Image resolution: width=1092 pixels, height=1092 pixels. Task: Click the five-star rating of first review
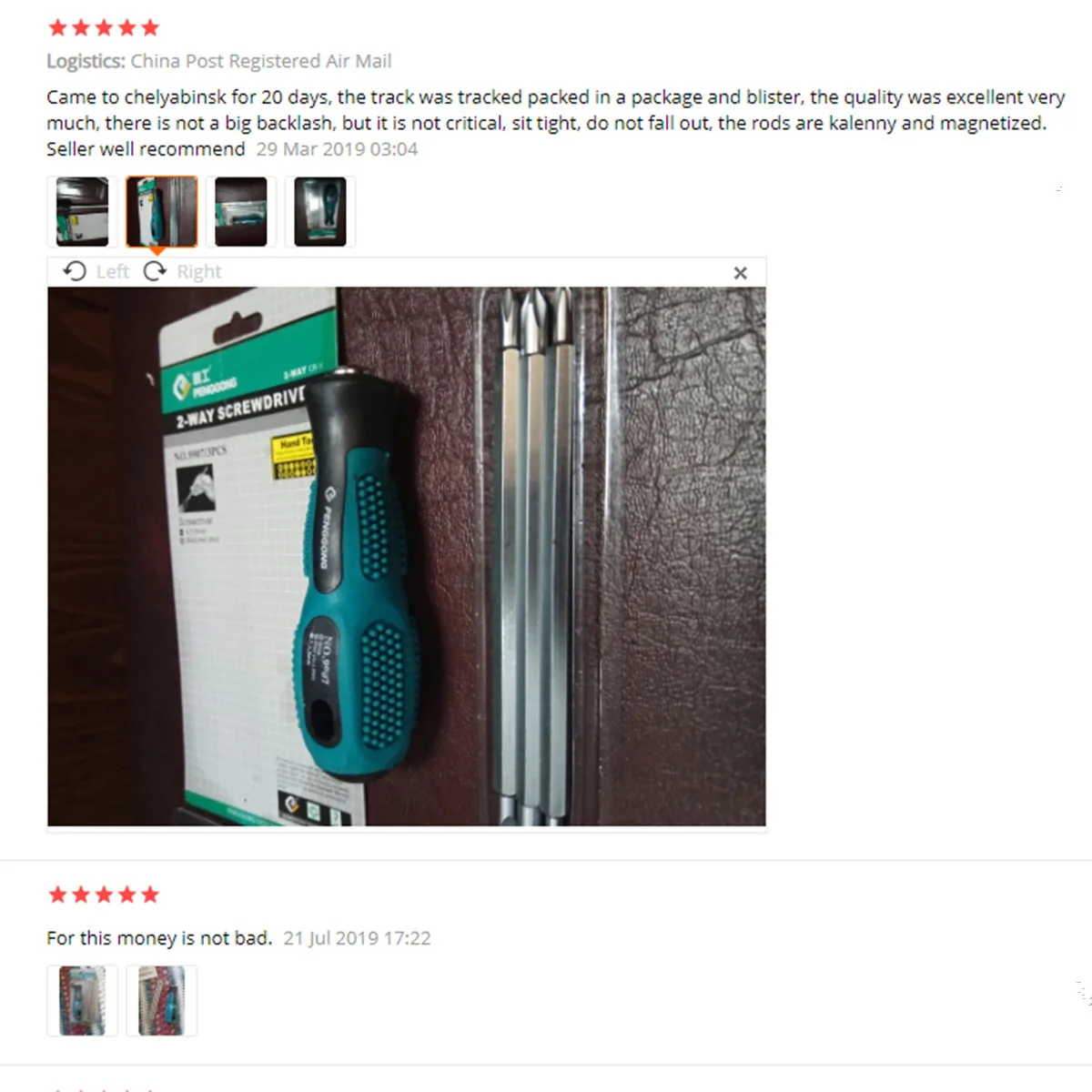coord(104,28)
